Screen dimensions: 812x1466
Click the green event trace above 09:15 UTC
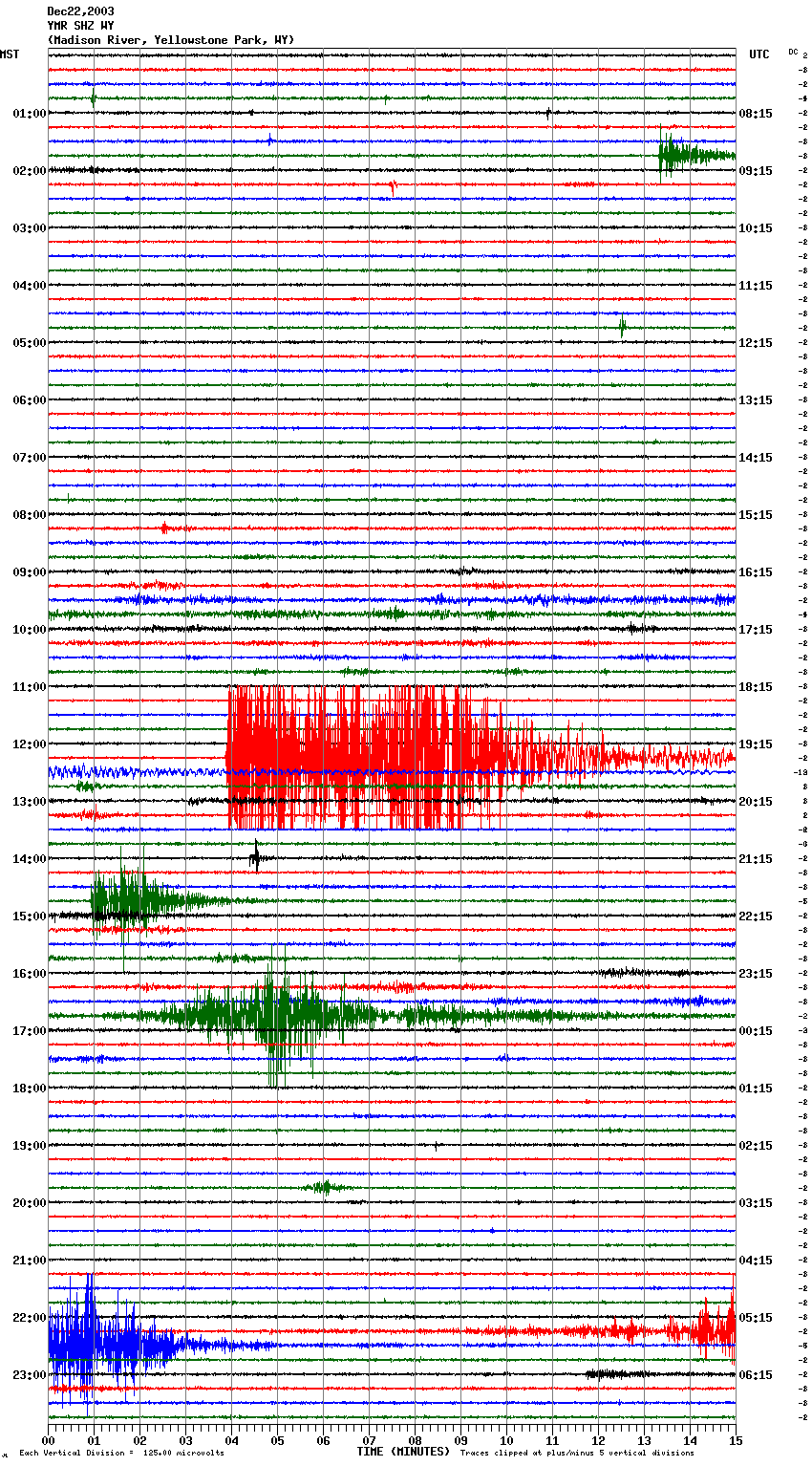tap(695, 155)
